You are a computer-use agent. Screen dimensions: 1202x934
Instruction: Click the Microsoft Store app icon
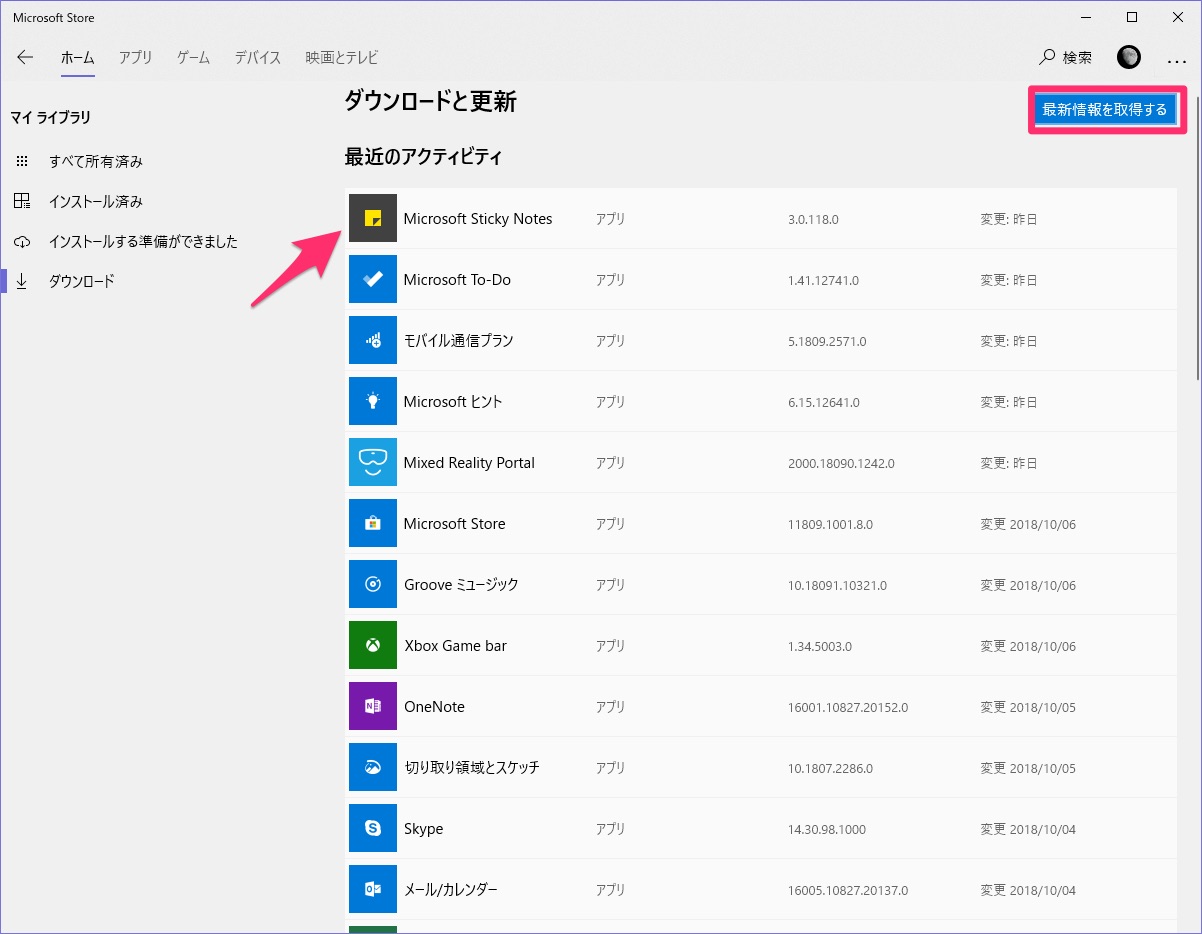point(373,523)
